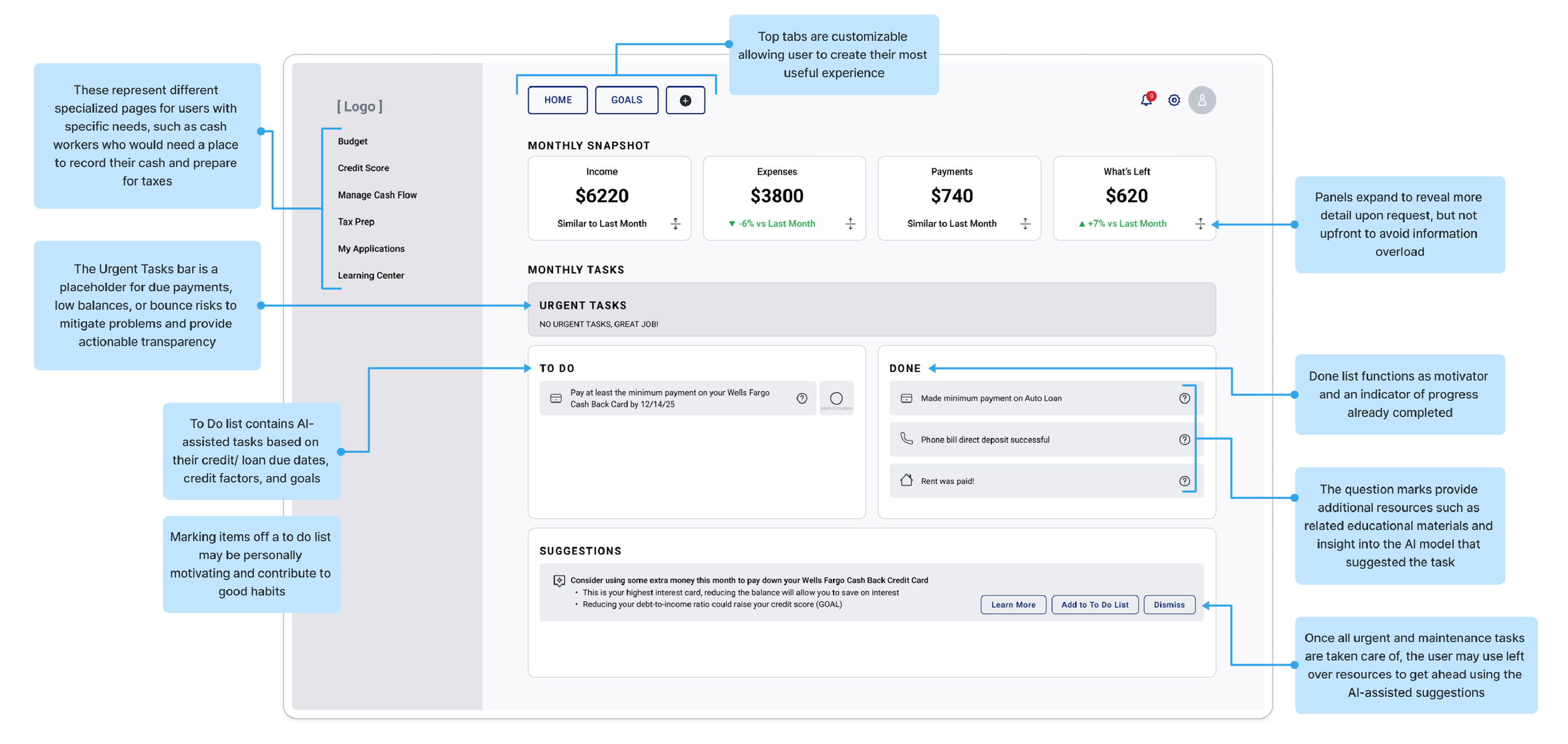The image size is (1568, 744).
Task: Click question mark beside Auto Loan done item
Action: click(1184, 398)
